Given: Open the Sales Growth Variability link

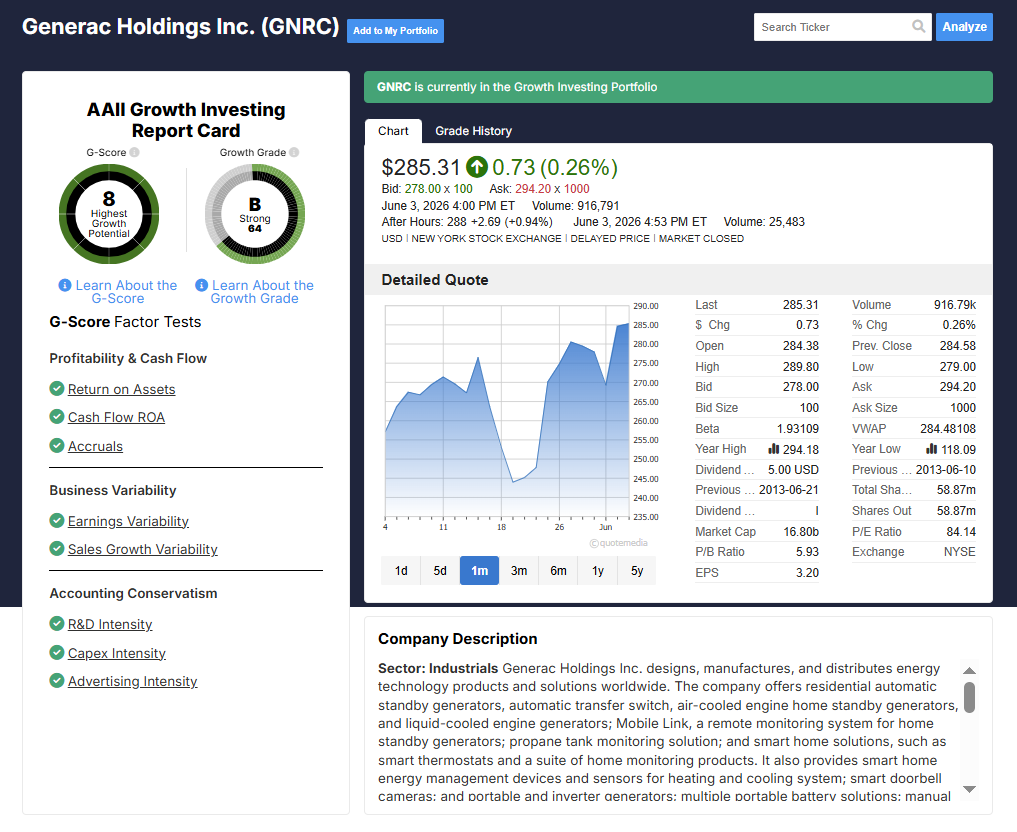Looking at the screenshot, I should pyautogui.click(x=143, y=549).
